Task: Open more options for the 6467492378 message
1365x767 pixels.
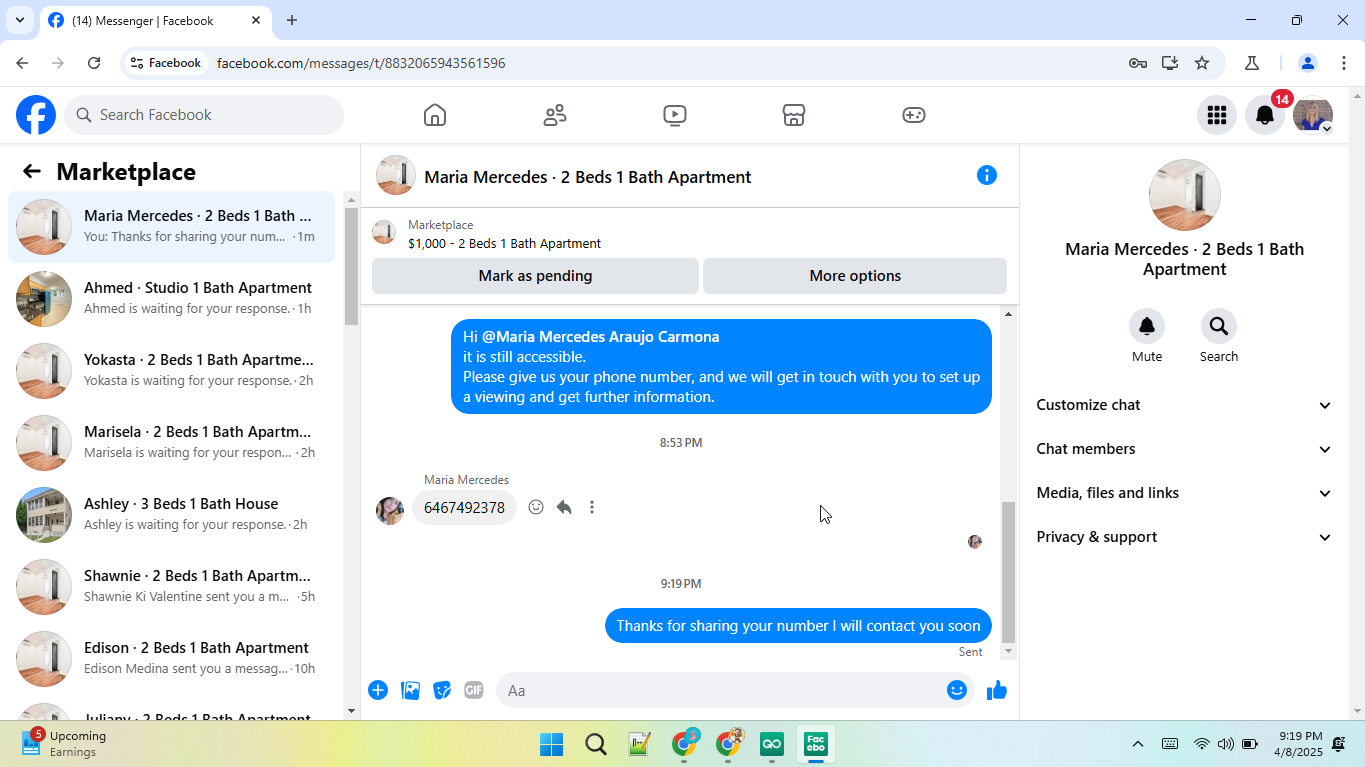Action: pos(592,507)
